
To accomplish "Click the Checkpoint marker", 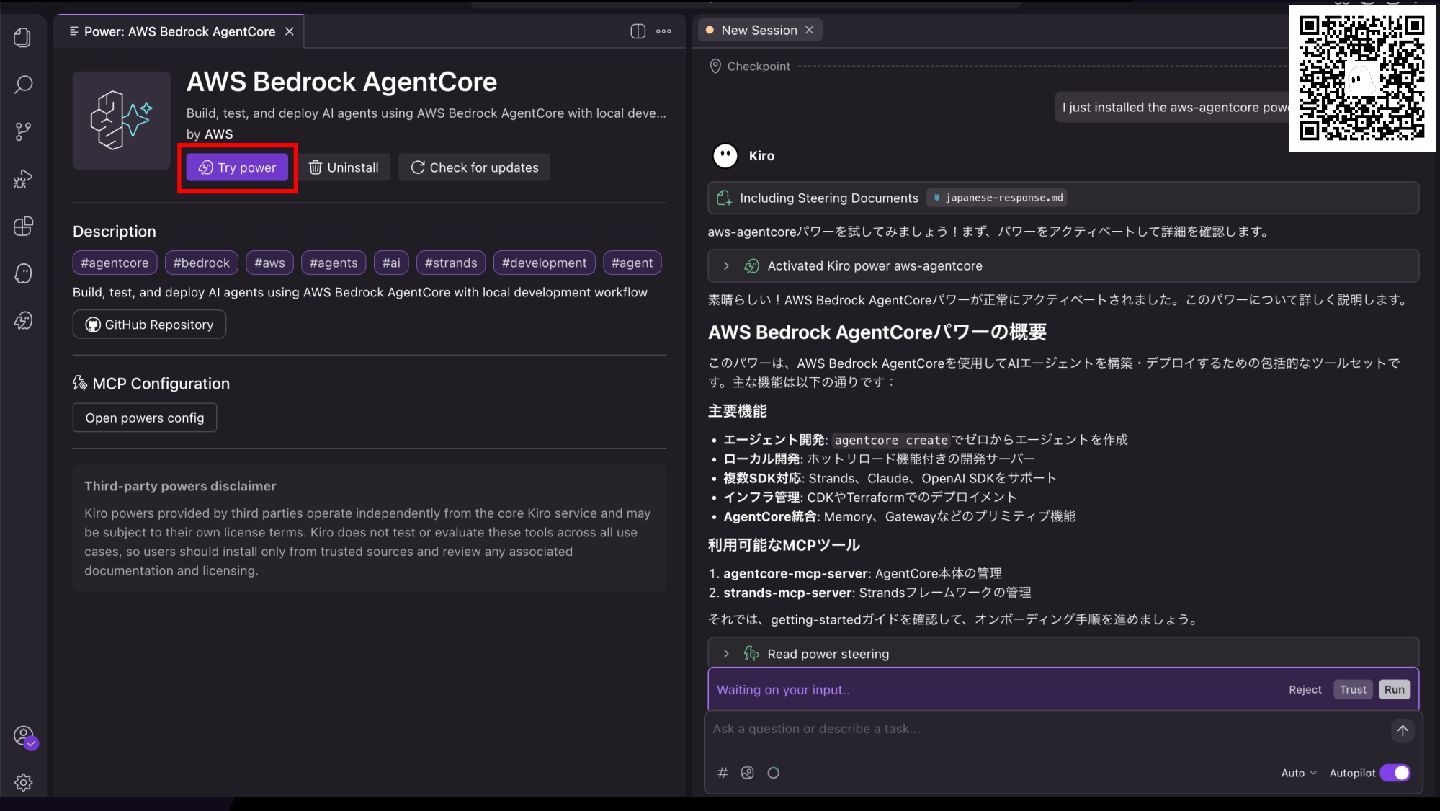I will point(749,66).
